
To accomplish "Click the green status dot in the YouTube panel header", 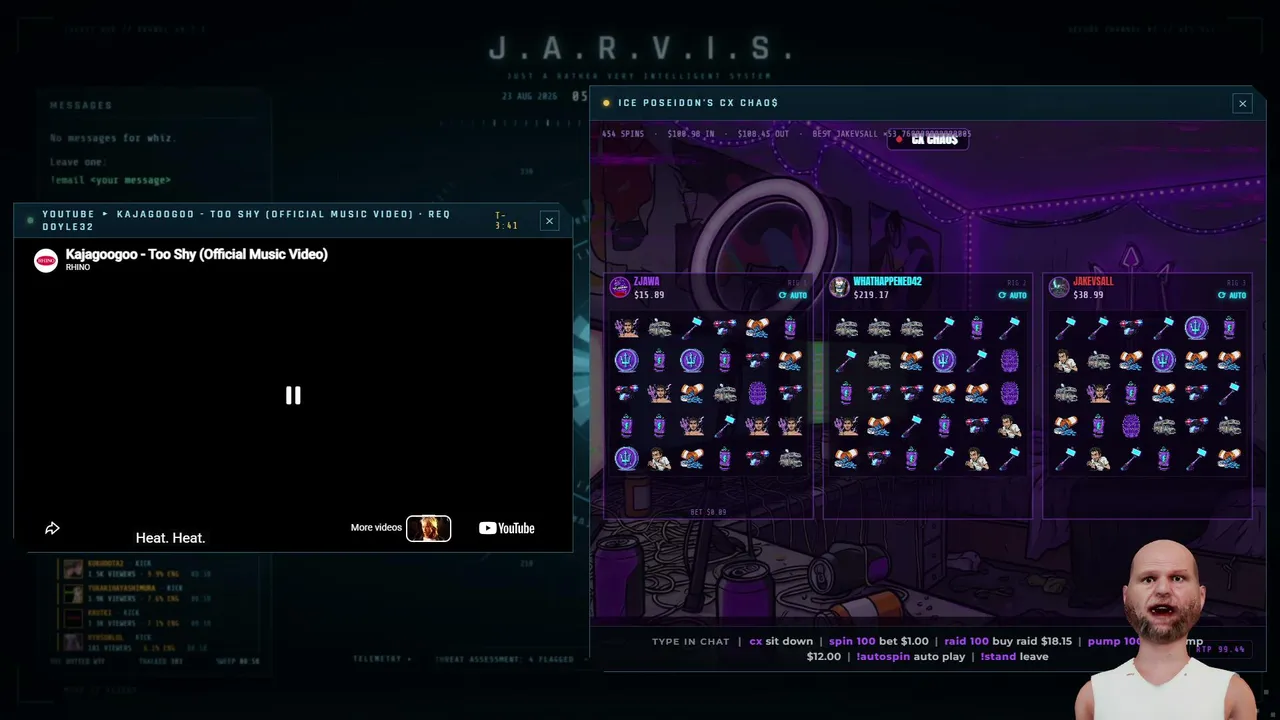I will (30, 220).
